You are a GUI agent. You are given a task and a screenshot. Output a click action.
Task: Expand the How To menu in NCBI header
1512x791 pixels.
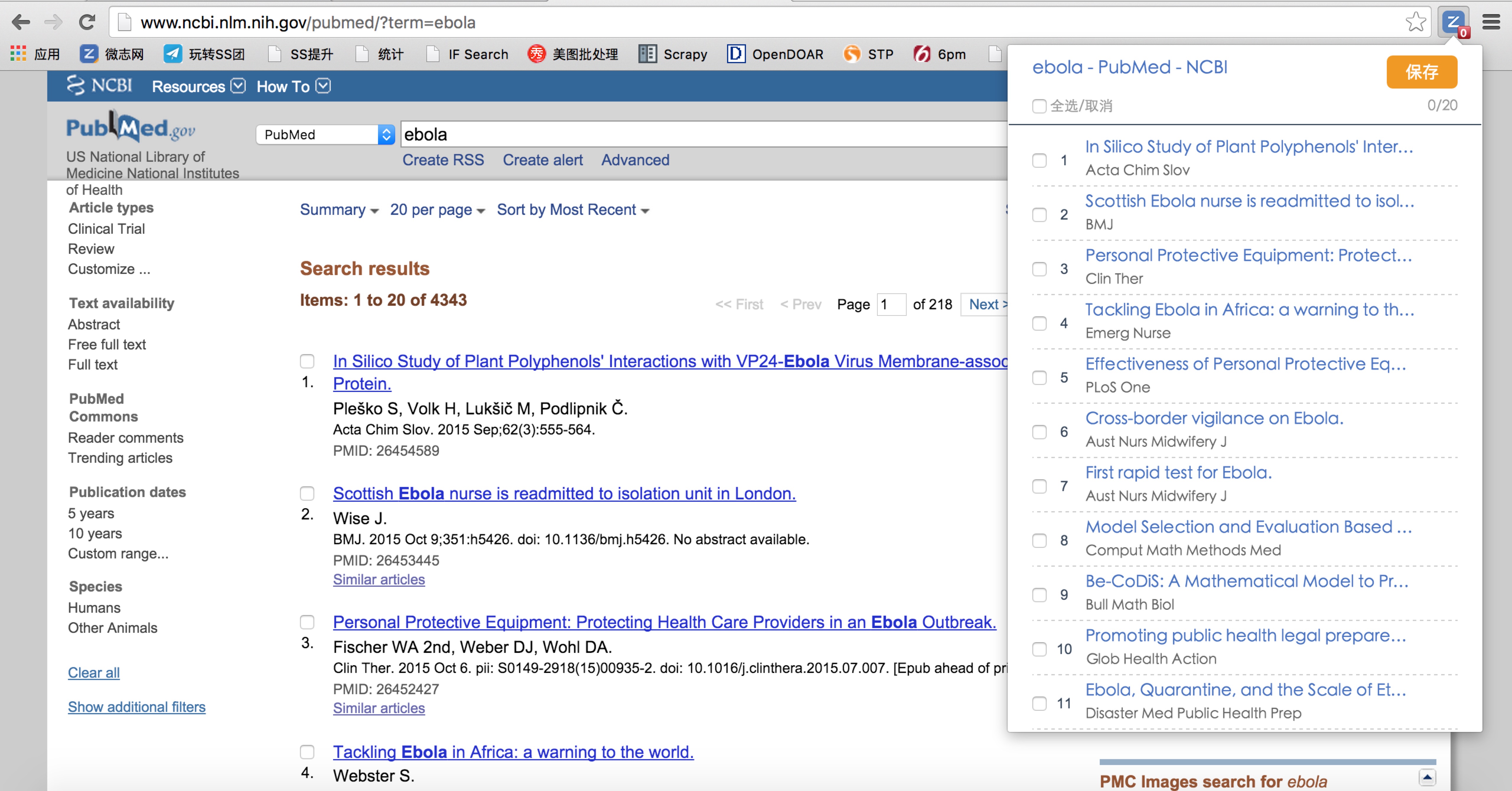pos(294,86)
